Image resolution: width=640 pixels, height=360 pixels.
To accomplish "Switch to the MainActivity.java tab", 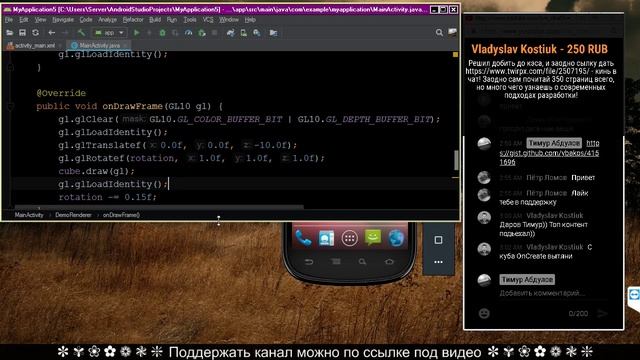I will (99, 45).
